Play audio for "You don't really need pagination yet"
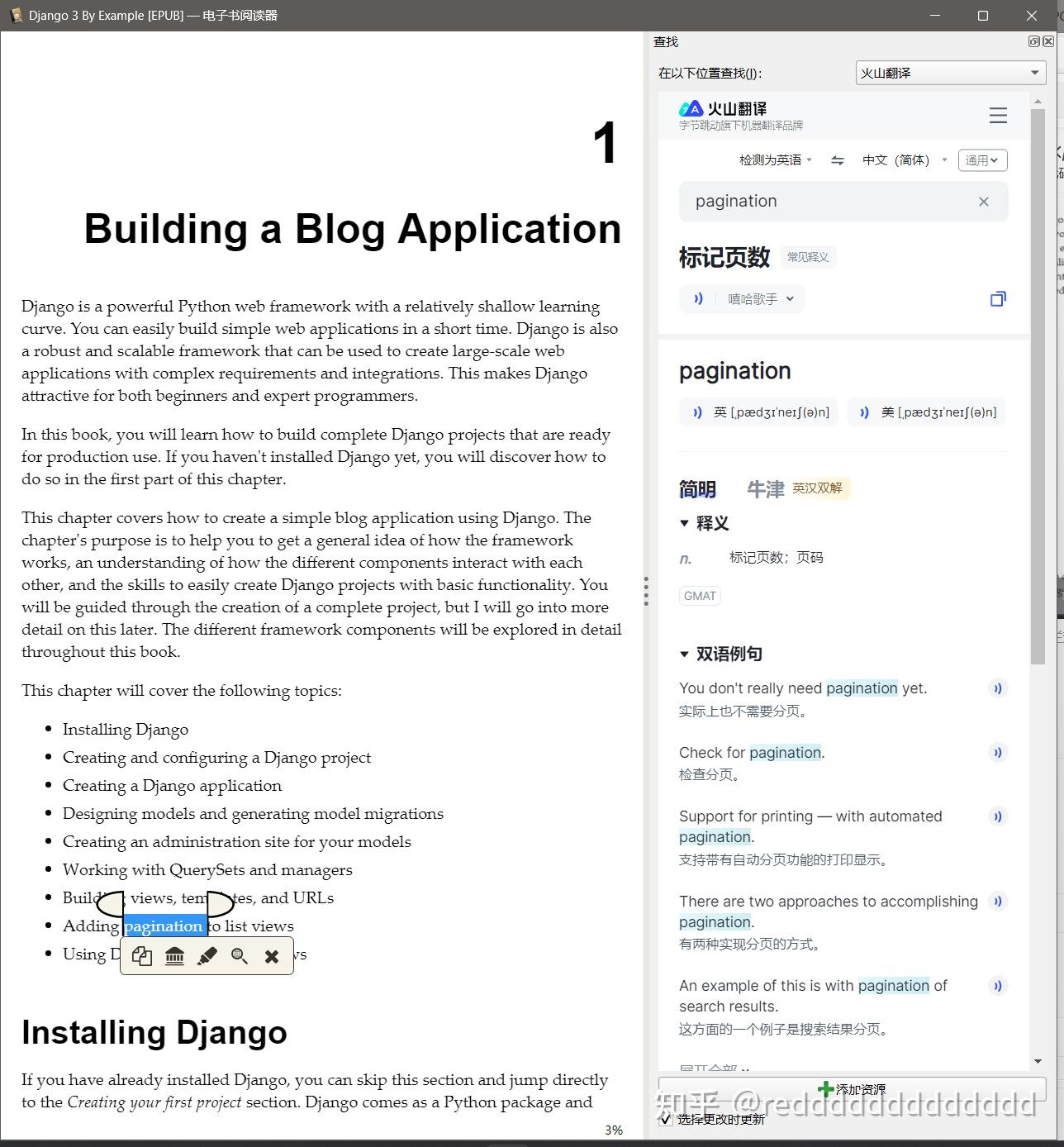The height and width of the screenshot is (1147, 1064). [x=998, y=688]
